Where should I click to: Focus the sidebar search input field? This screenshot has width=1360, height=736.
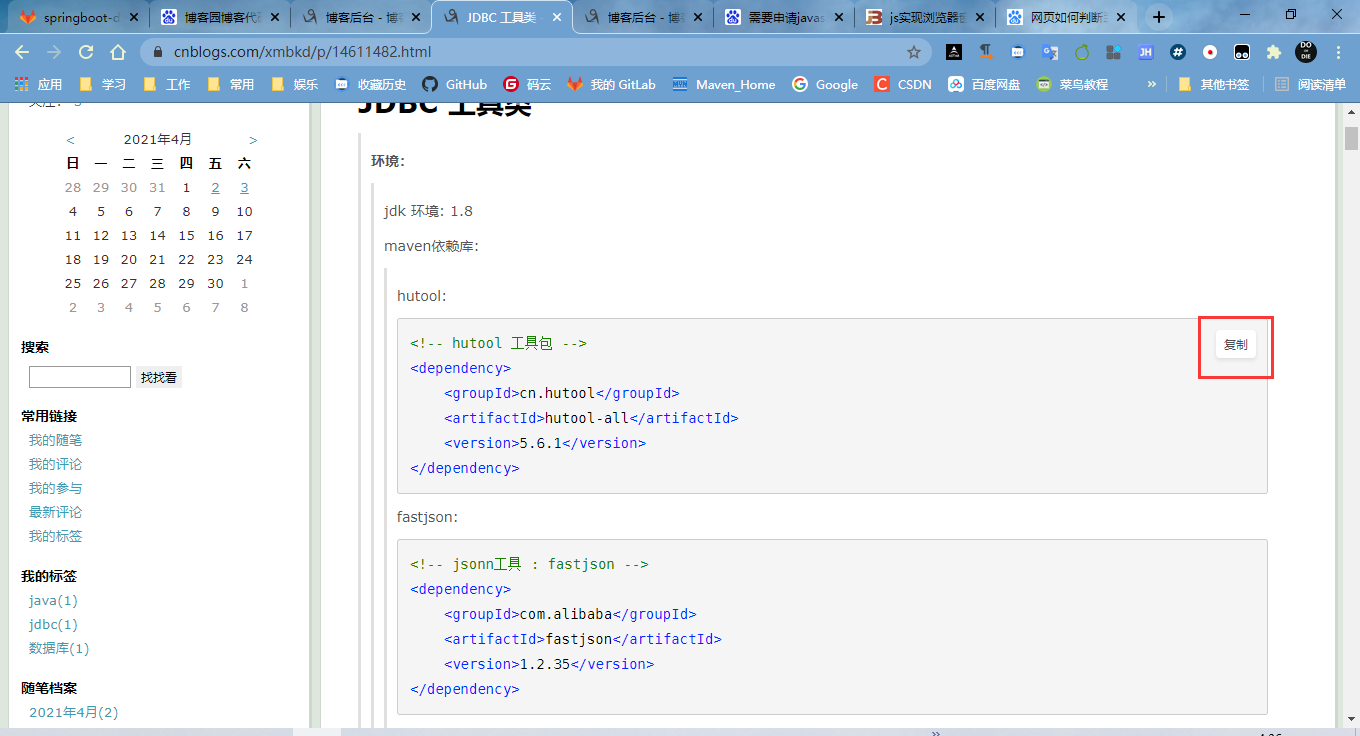coord(80,377)
